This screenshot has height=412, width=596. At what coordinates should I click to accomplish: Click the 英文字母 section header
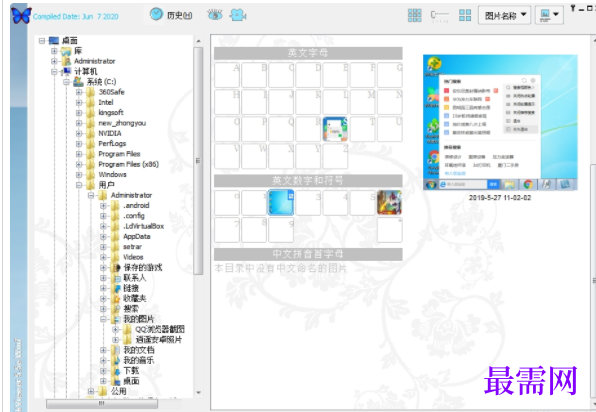click(308, 53)
